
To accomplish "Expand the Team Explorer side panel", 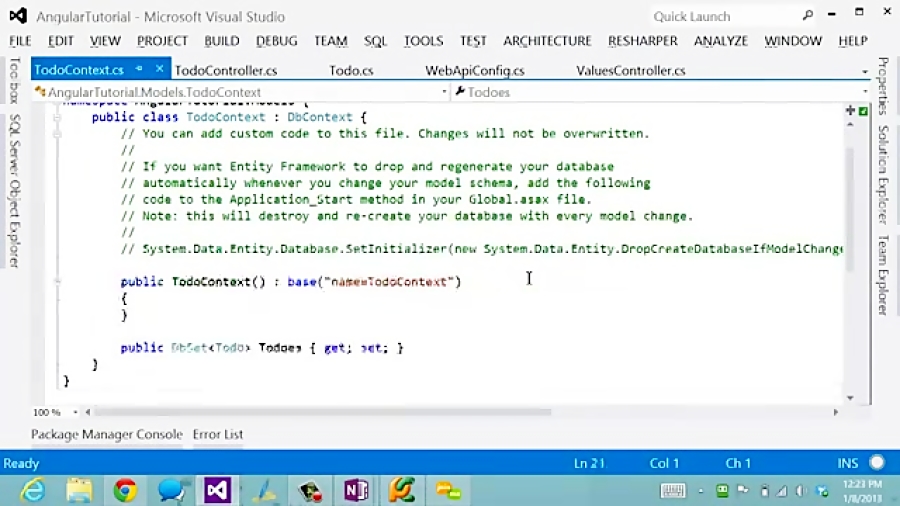I will (x=883, y=275).
